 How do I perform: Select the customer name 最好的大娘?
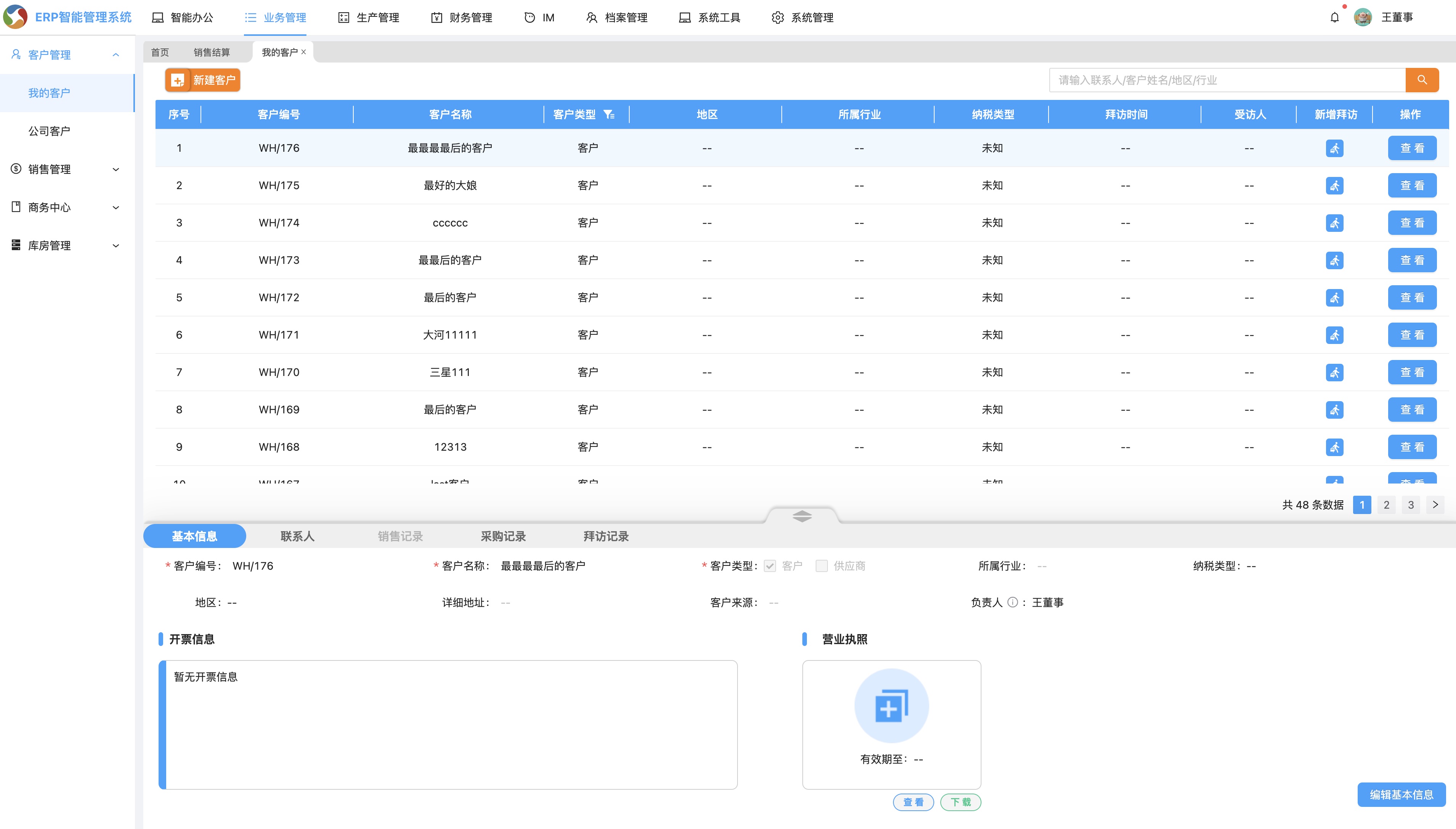450,186
